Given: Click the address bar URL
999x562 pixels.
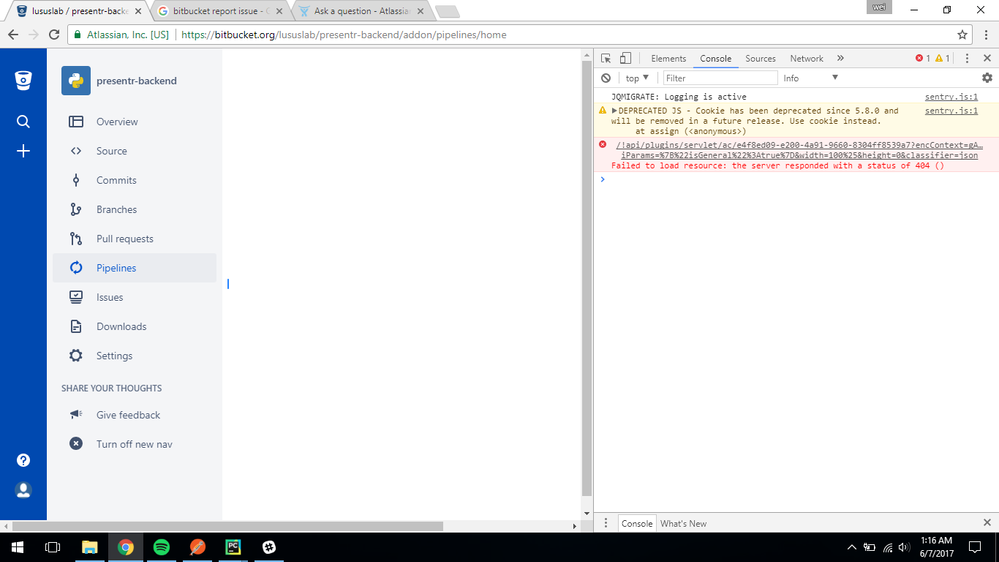Looking at the screenshot, I should [344, 35].
